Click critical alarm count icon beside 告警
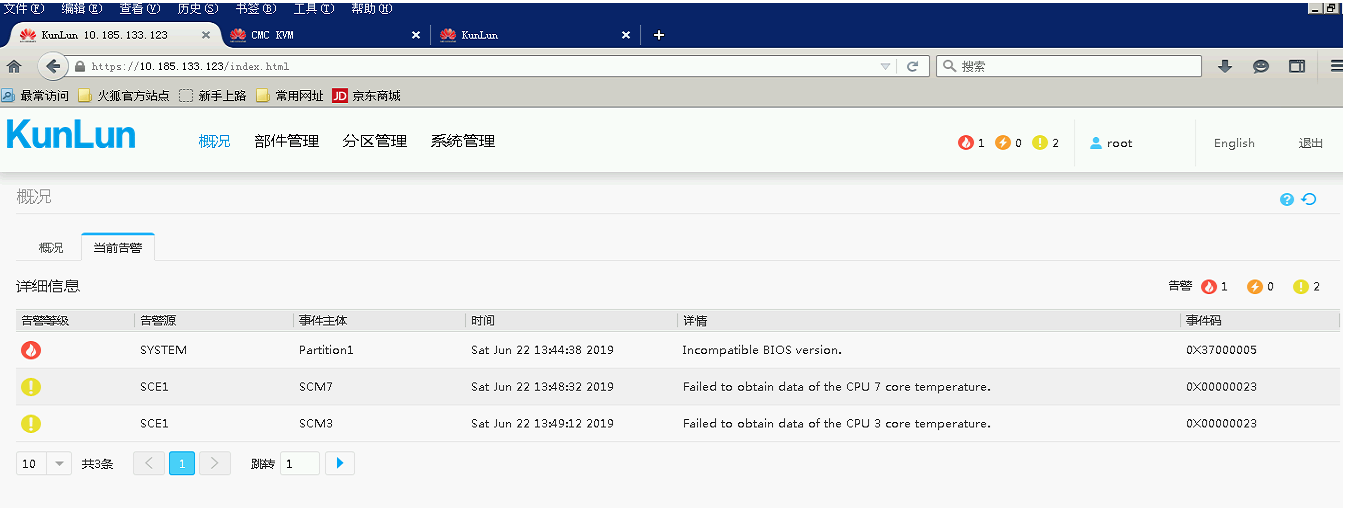The height and width of the screenshot is (508, 1354). pyautogui.click(x=1209, y=287)
